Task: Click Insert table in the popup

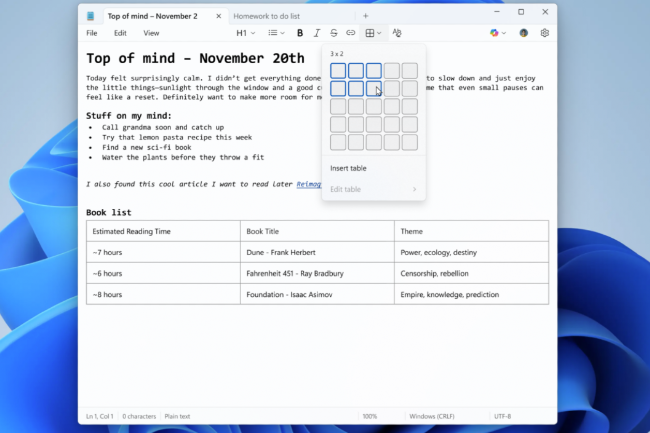Action: (x=348, y=168)
